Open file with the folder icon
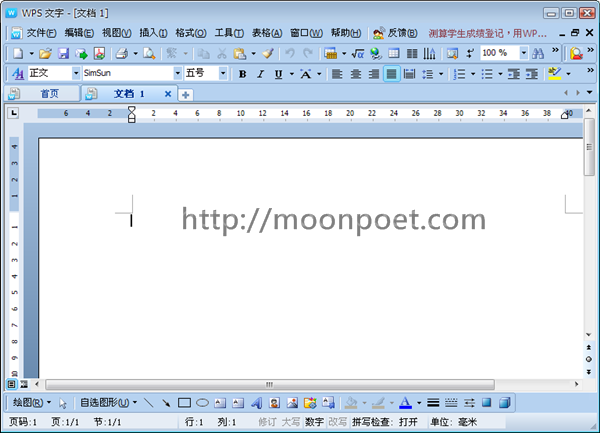The image size is (600, 433). (45, 53)
